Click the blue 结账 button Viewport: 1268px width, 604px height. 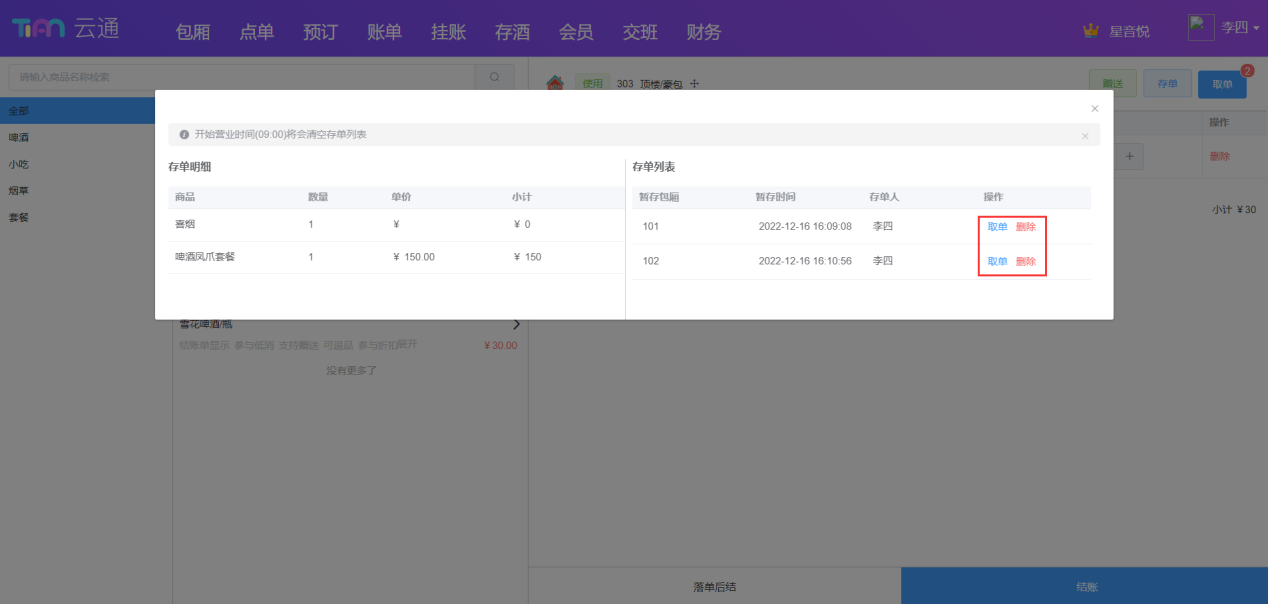coord(1086,587)
